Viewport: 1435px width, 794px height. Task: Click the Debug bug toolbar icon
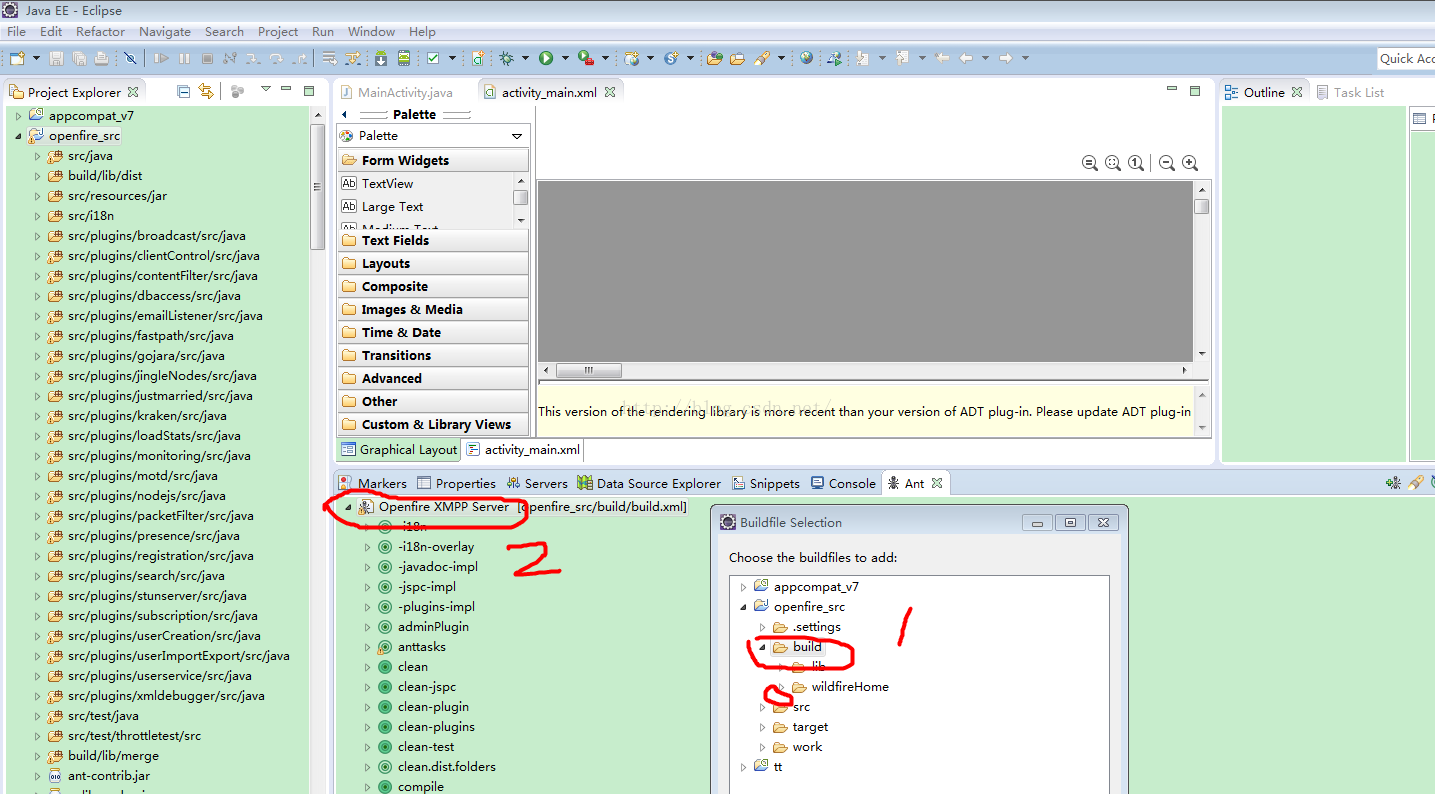point(507,58)
